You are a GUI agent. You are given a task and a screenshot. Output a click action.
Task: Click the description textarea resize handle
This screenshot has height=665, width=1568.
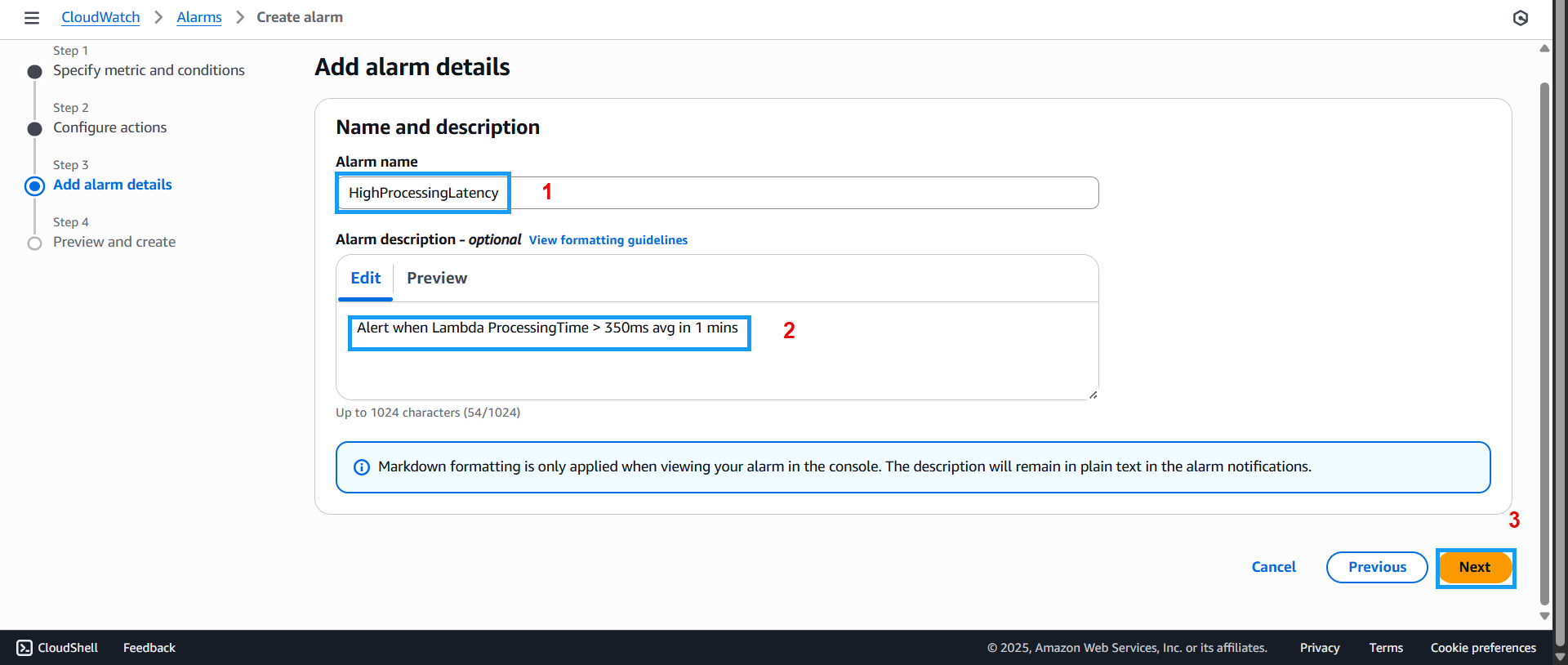pos(1093,395)
